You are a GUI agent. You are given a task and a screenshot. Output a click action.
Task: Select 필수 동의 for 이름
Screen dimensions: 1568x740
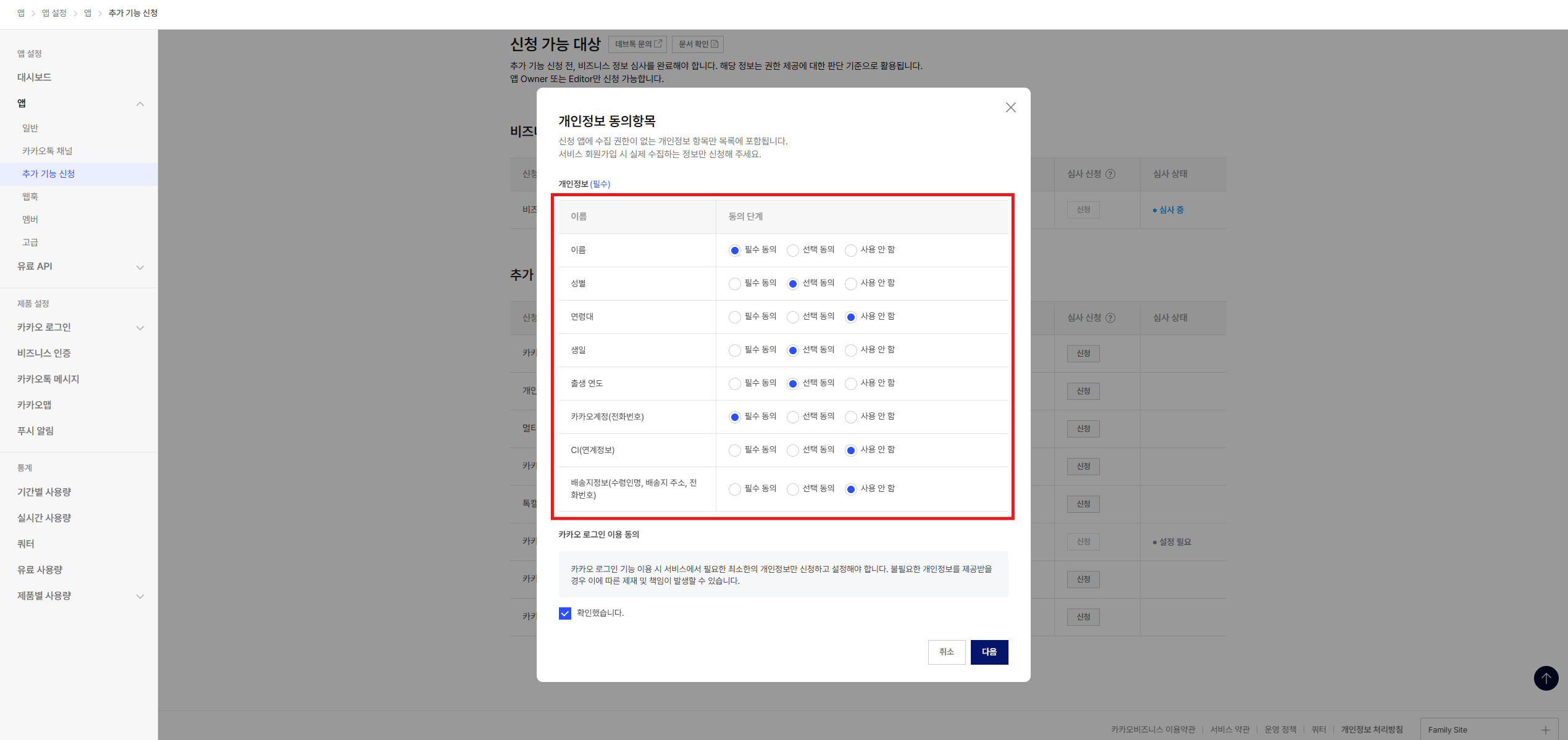pyautogui.click(x=734, y=250)
